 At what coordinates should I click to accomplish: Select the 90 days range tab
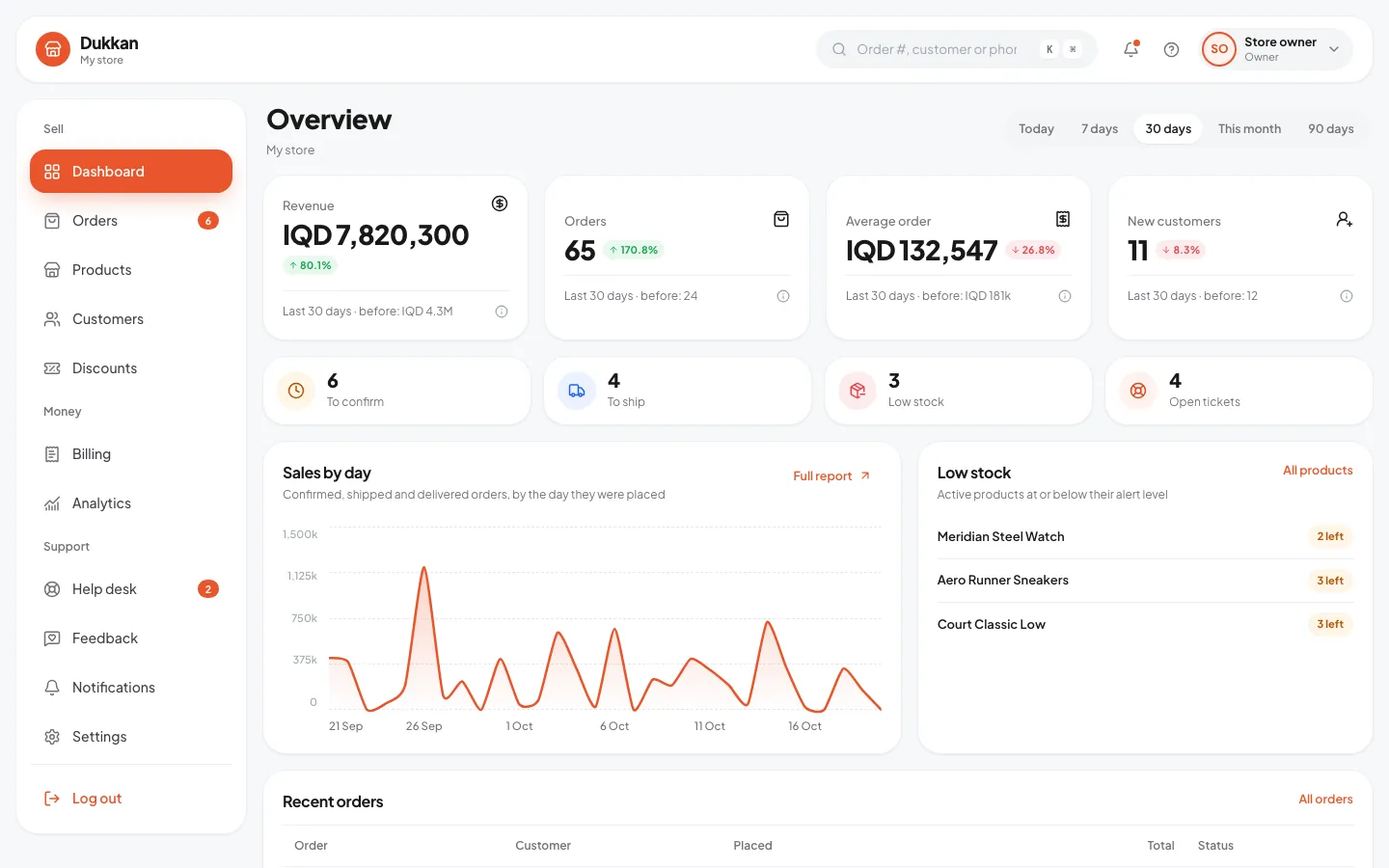point(1331,128)
